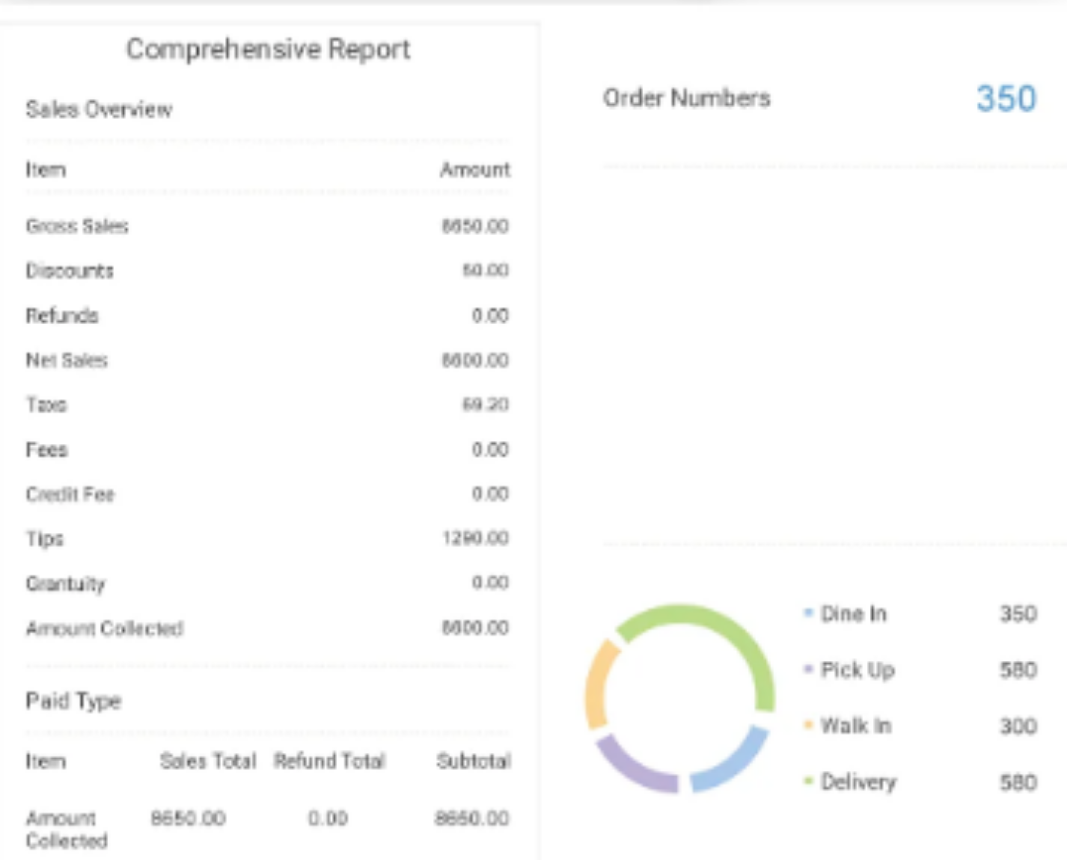Select the Tips row amount 1290.00
The width and height of the screenshot is (1067, 860).
pos(476,538)
